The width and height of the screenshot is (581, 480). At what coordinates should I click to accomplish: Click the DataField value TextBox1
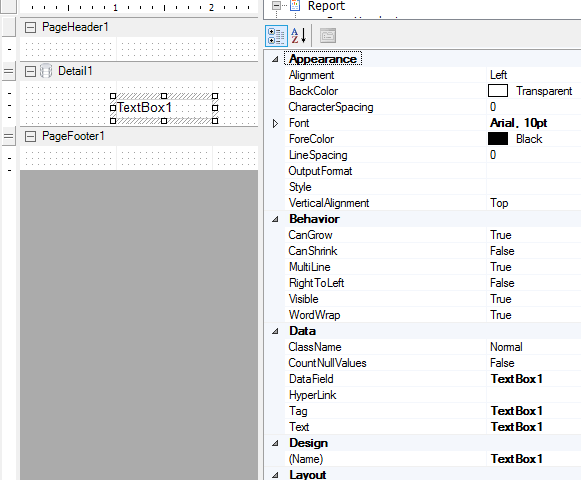point(517,379)
